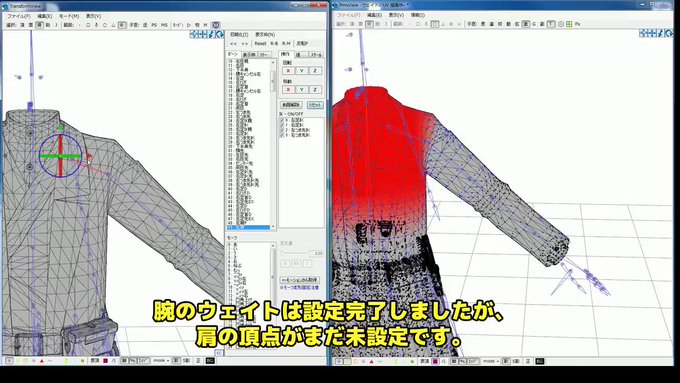Click the 制限解除 button
Image resolution: width=680 pixels, height=383 pixels.
pos(291,105)
